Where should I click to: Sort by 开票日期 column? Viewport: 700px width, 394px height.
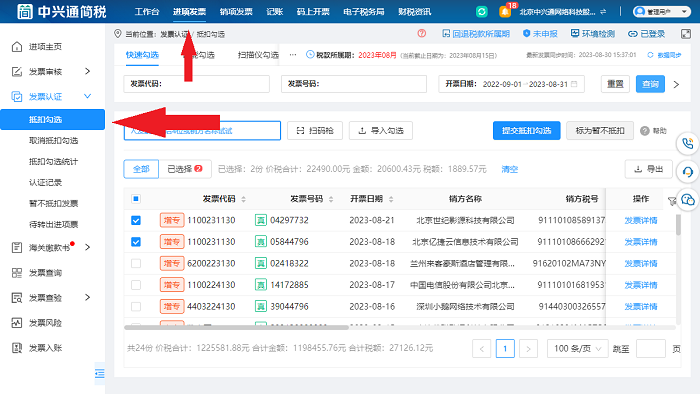click(x=391, y=199)
